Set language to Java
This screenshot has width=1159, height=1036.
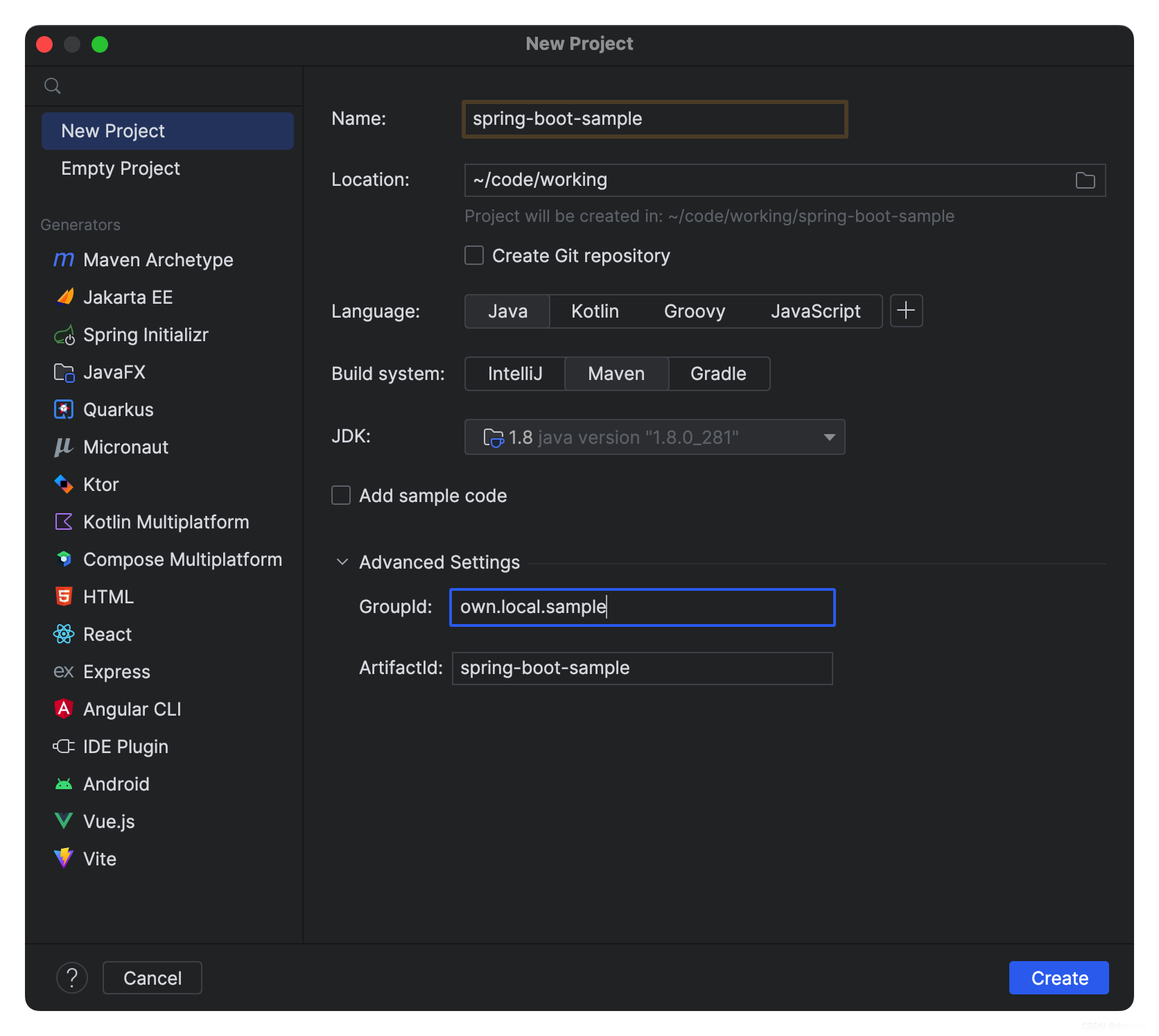point(507,311)
